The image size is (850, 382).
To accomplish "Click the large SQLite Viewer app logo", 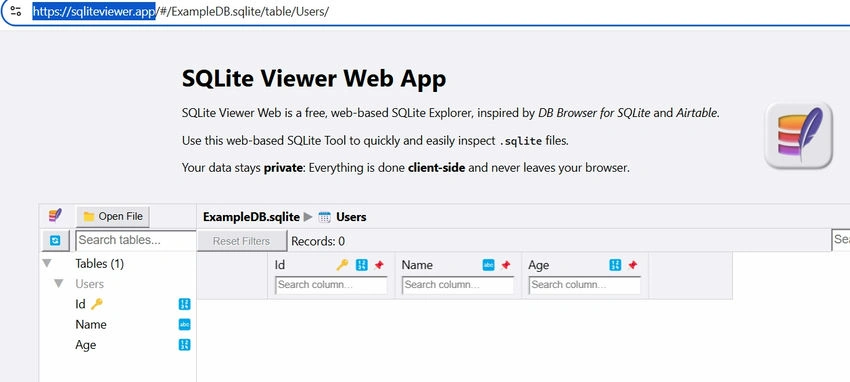I will pos(799,135).
